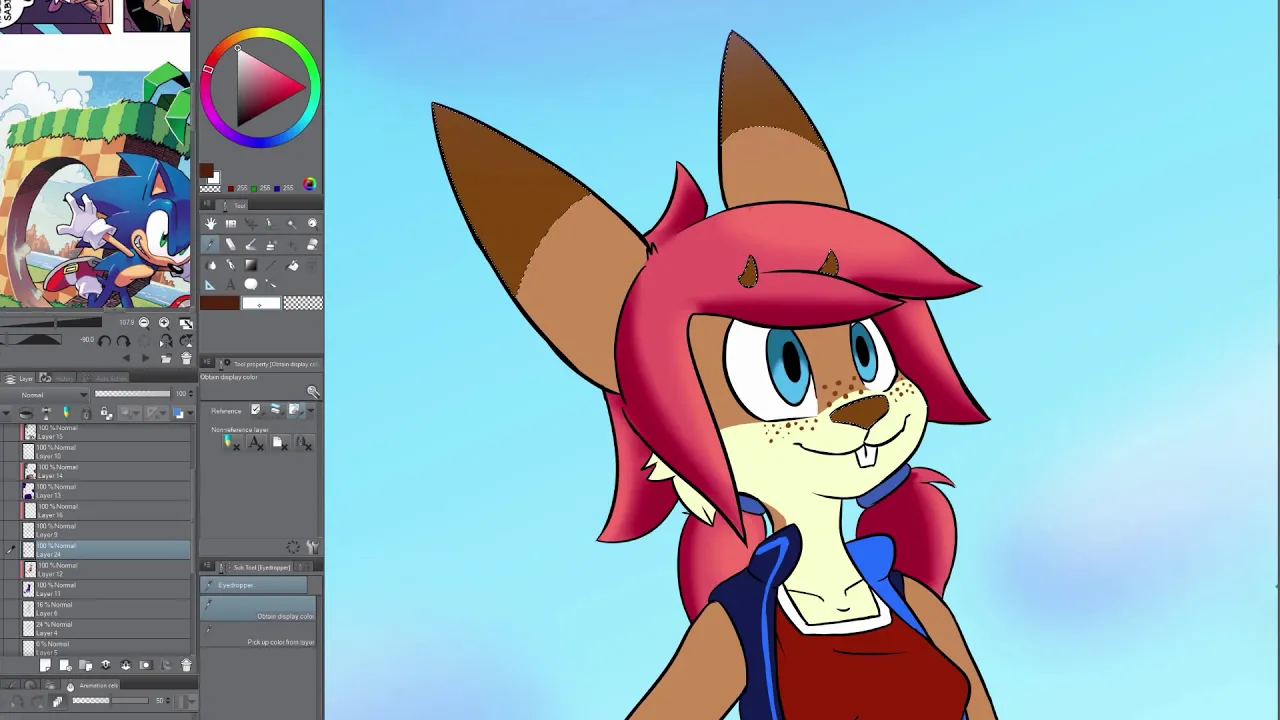Open the leftmost dropdown in layer icon row
This screenshot has height=720, width=1280.
(x=6, y=413)
